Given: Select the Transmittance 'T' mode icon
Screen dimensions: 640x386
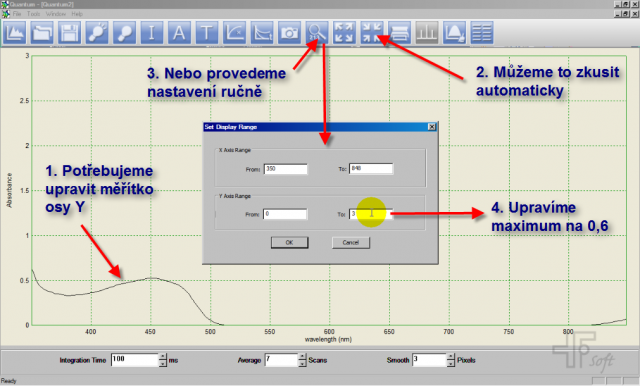Looking at the screenshot, I should click(207, 33).
